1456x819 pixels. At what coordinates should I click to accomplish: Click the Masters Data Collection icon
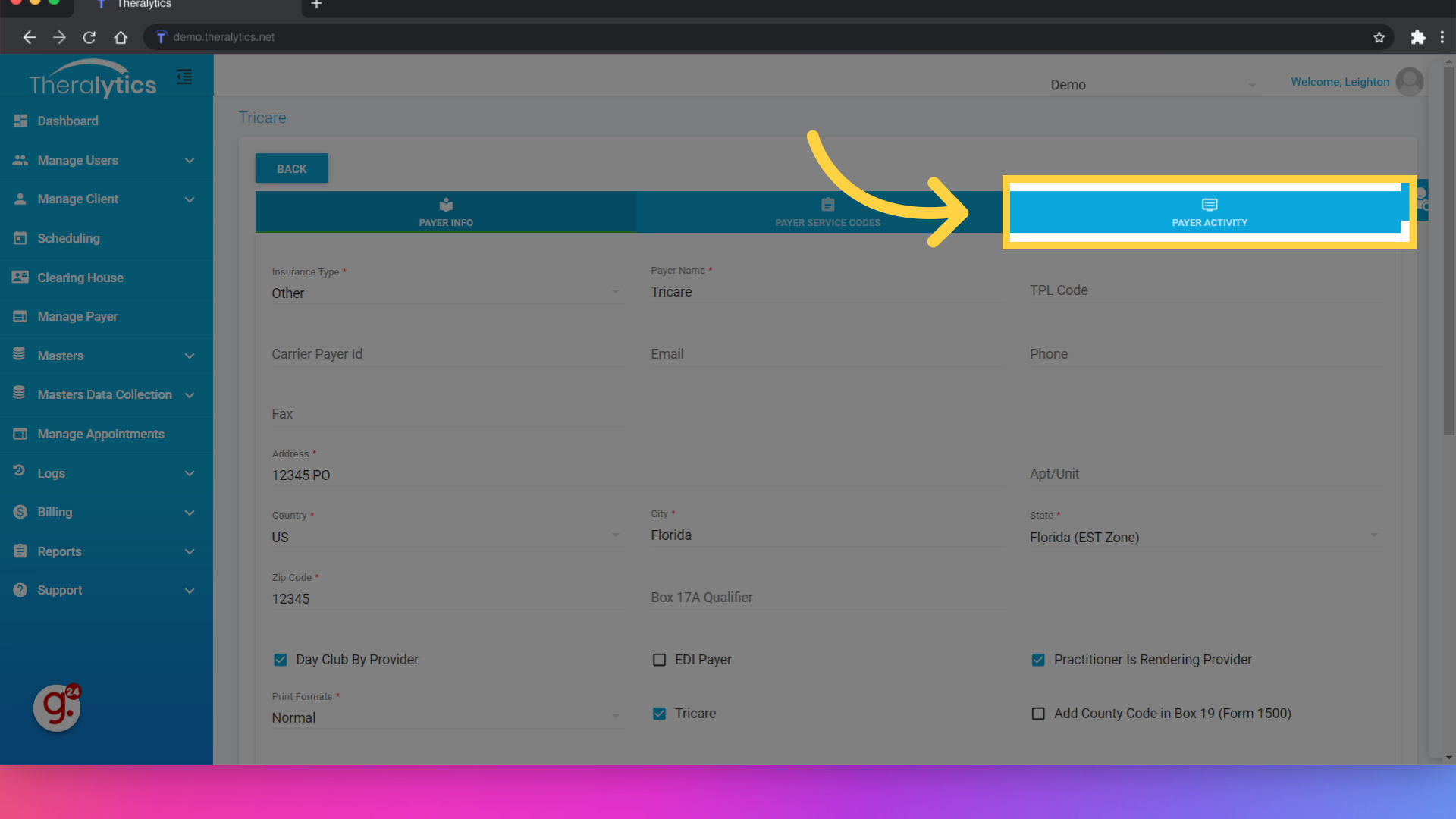click(x=20, y=393)
